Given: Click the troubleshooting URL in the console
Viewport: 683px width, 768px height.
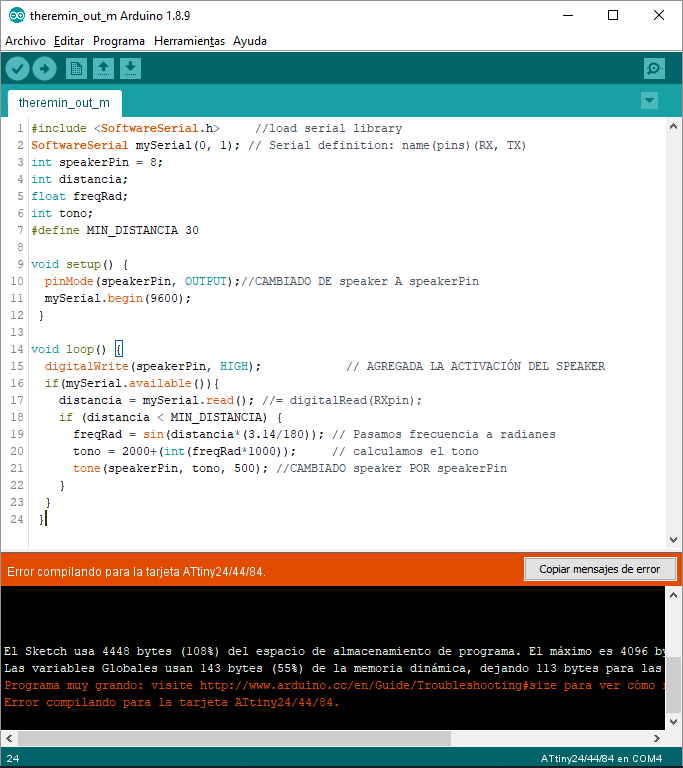Looking at the screenshot, I should point(378,685).
